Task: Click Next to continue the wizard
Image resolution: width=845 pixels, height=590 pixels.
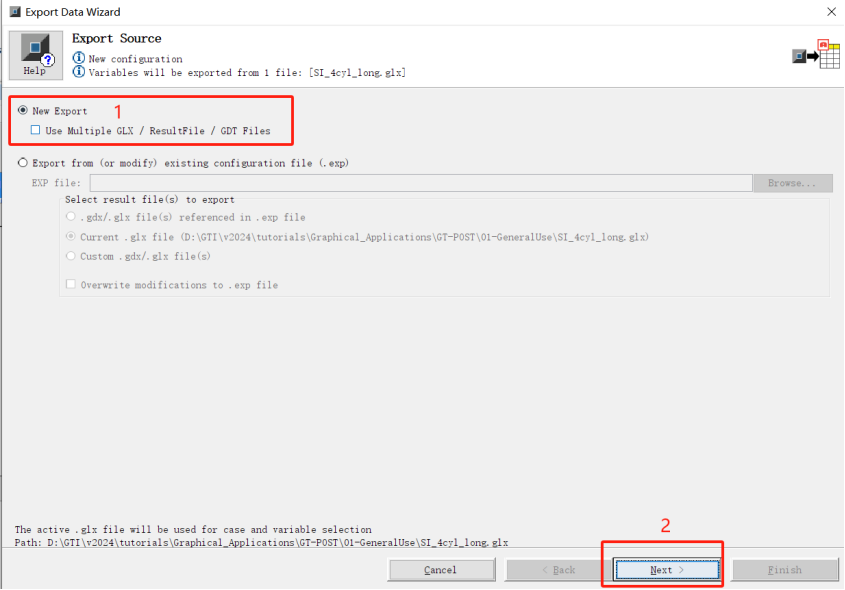Action: [x=667, y=570]
